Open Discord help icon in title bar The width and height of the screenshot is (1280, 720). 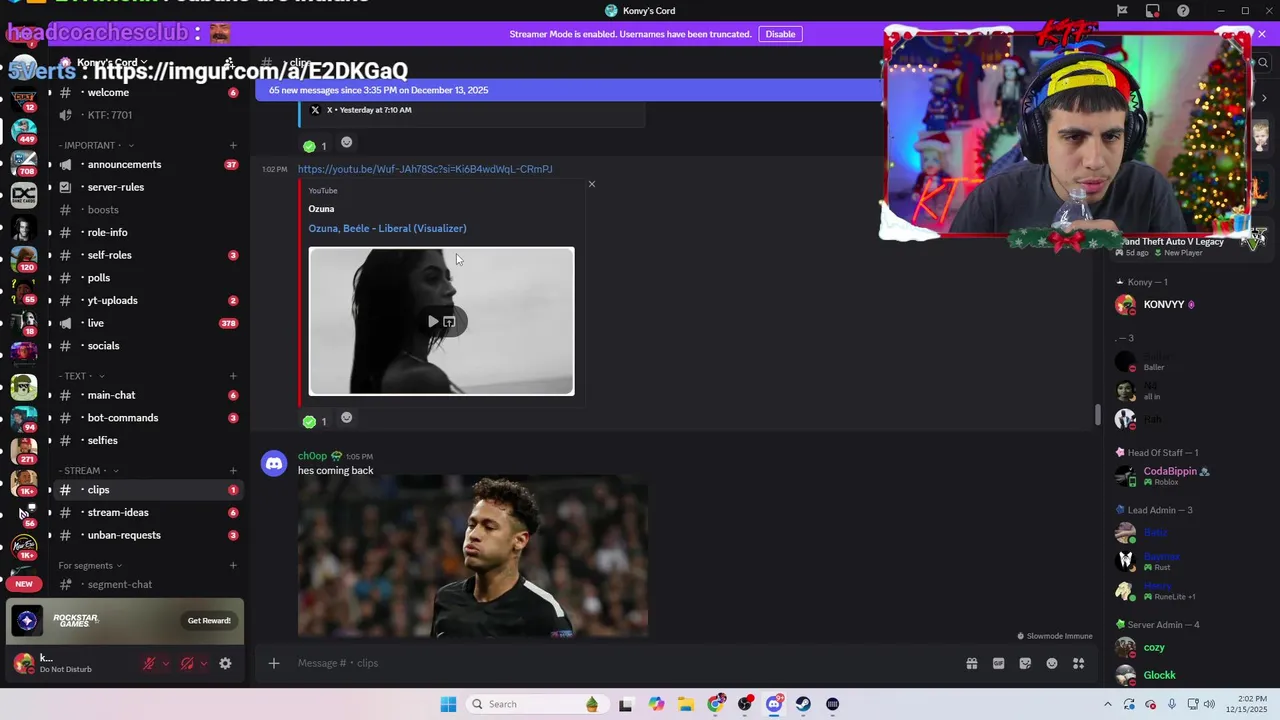click(1183, 11)
